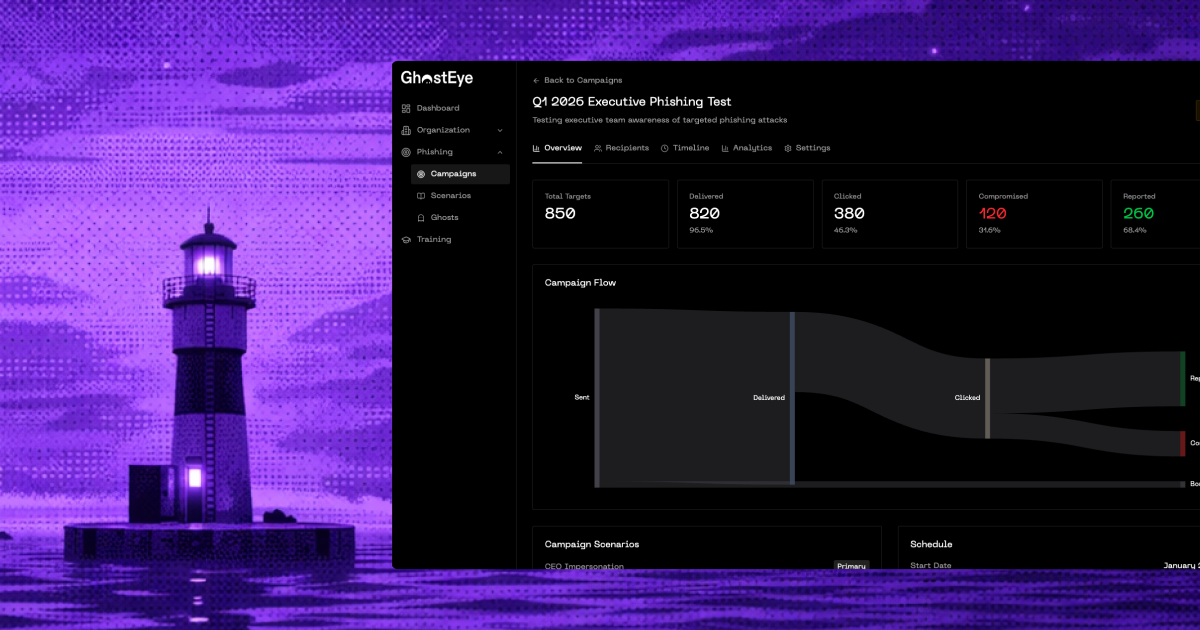
Task: Switch to the Recipients tab
Action: point(621,148)
